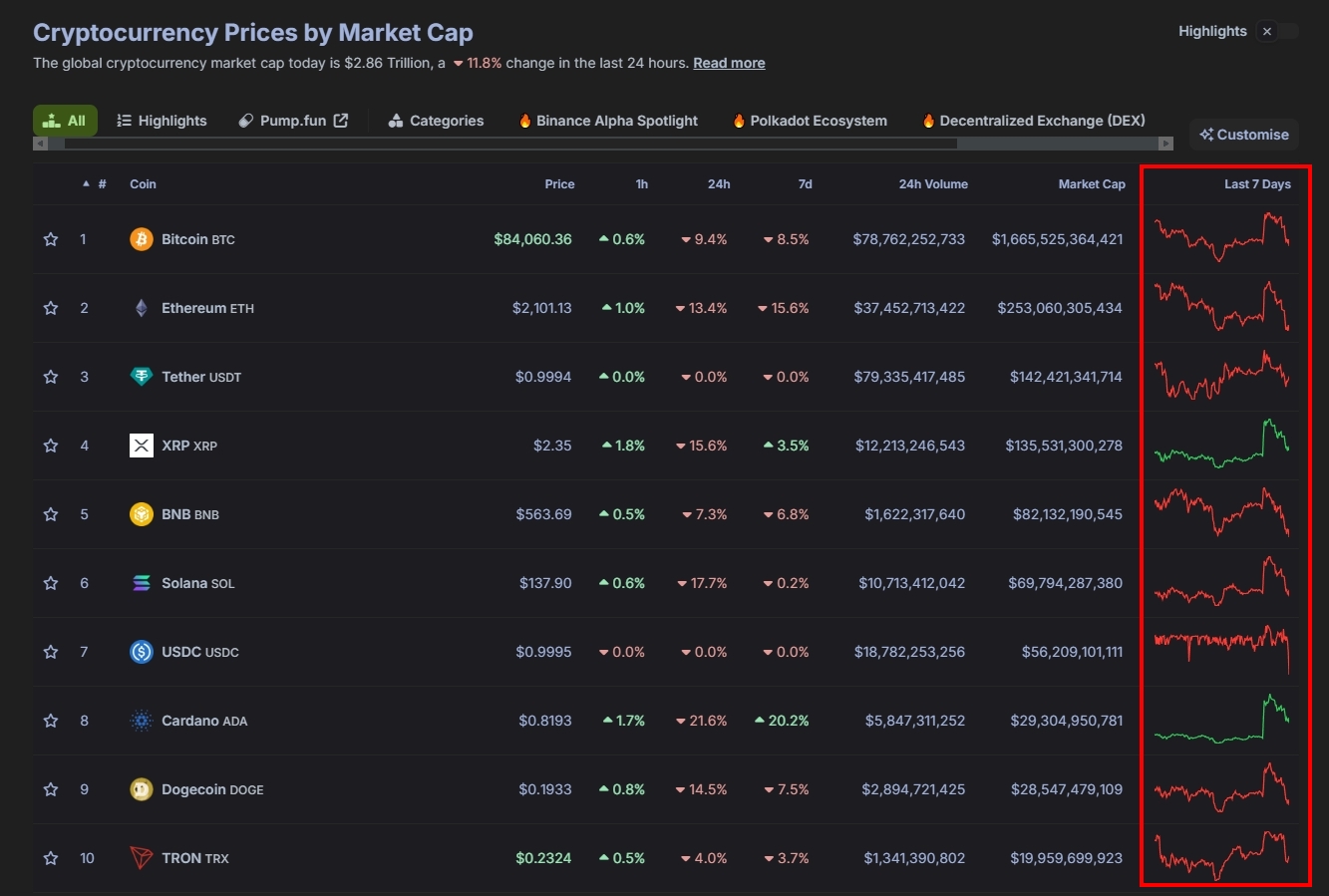Open Polkadot Ecosystem tab
Viewport: 1329px width, 896px height.
(810, 121)
